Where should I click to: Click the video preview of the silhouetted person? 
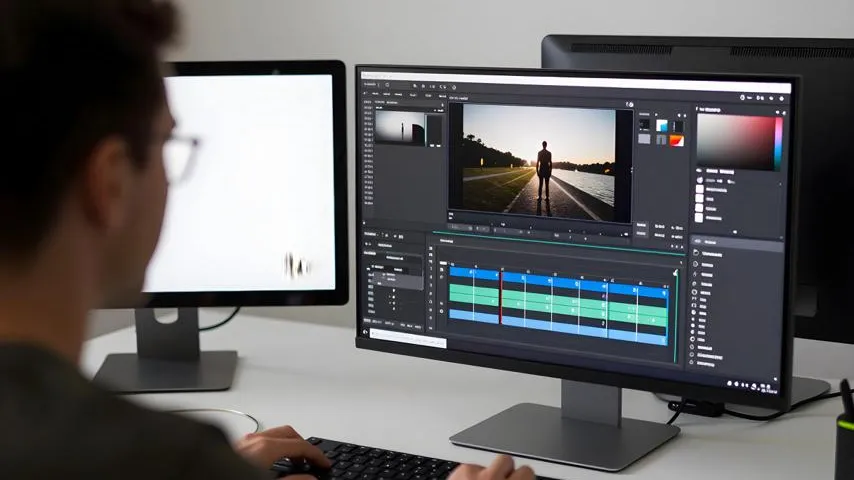[x=539, y=162]
